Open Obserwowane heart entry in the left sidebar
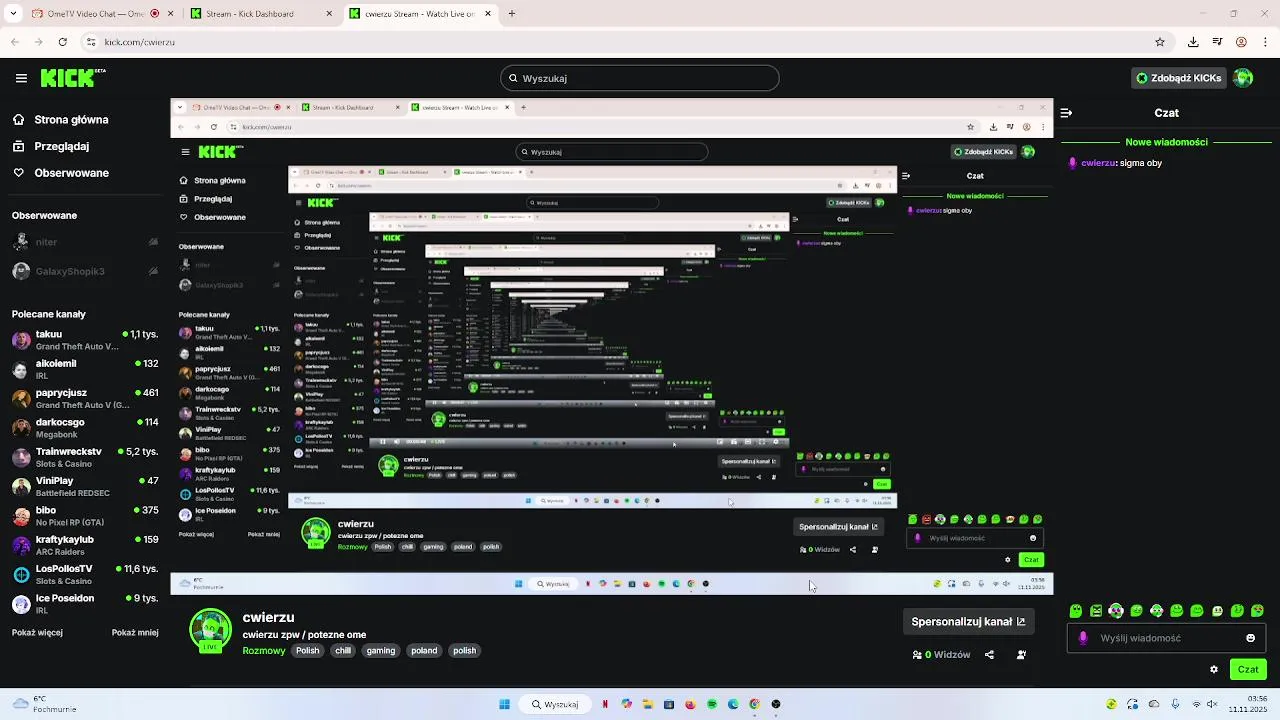The width and height of the screenshot is (1280, 720). [x=60, y=173]
